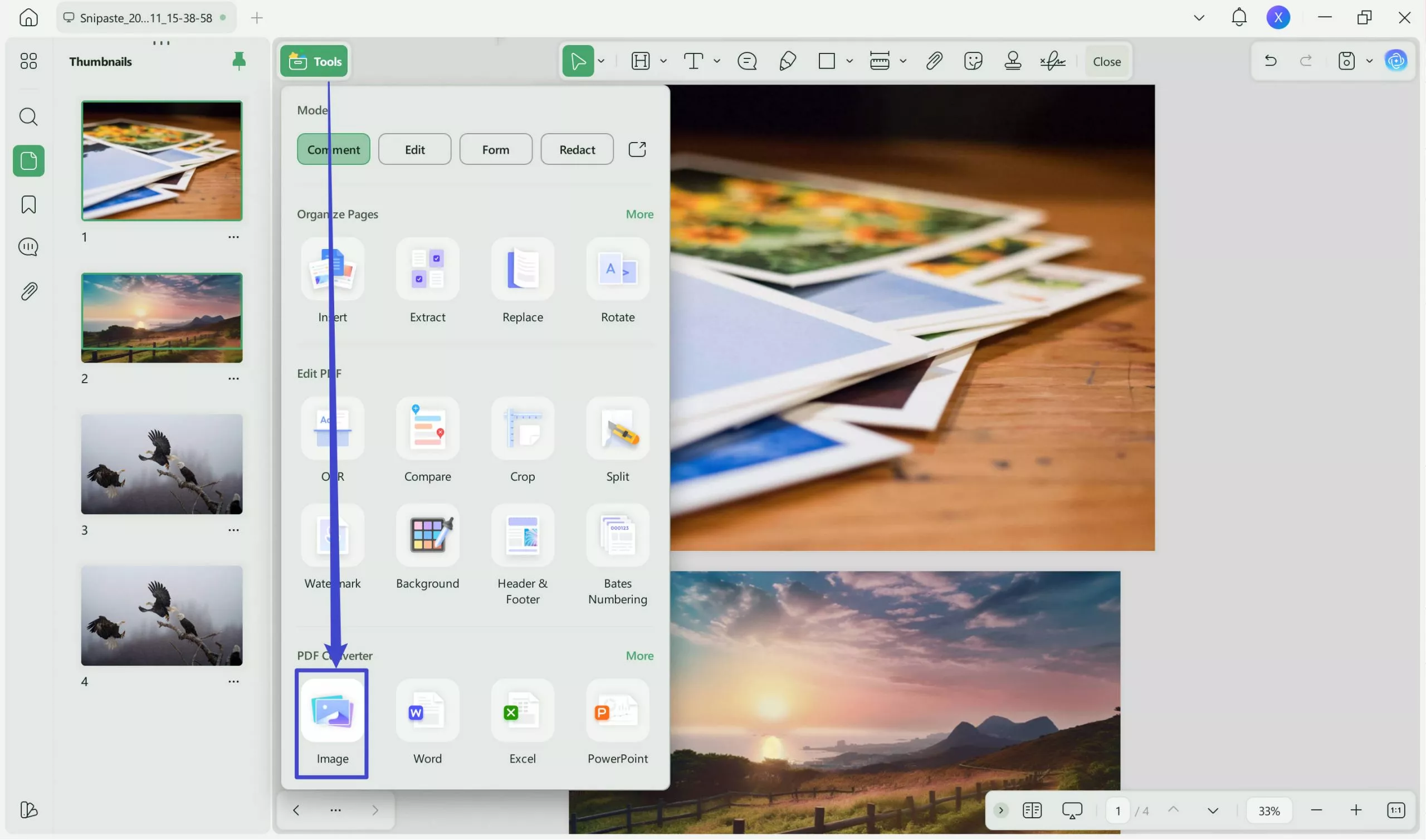
Task: Switch to Edit mode
Action: tap(414, 149)
